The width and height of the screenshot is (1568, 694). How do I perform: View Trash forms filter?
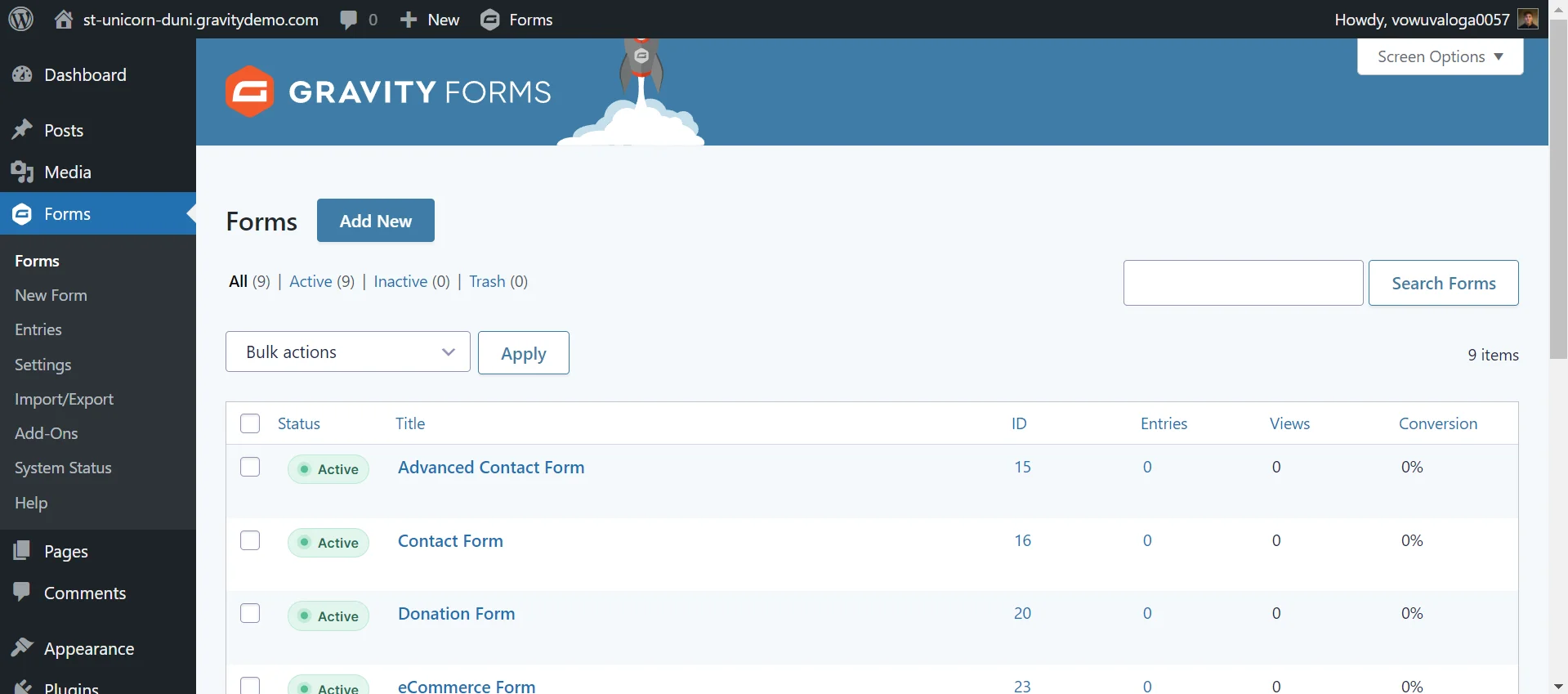487,281
